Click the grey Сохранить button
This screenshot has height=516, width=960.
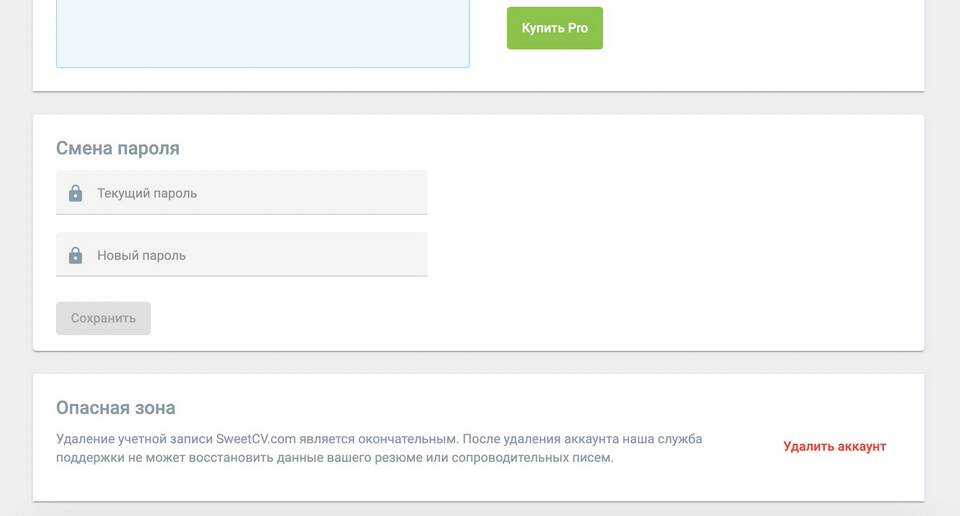tap(103, 318)
